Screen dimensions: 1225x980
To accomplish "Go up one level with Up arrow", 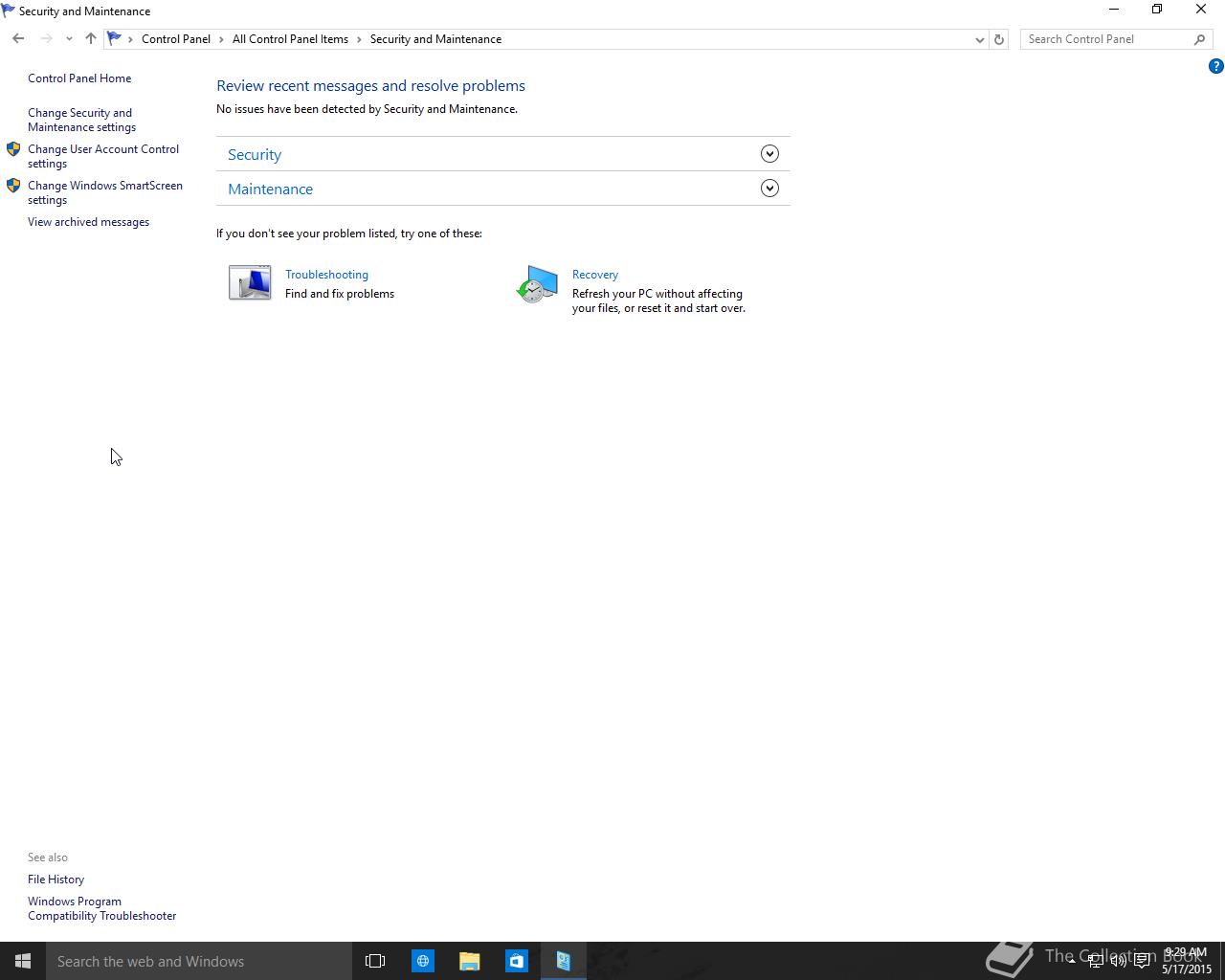I will tap(90, 39).
